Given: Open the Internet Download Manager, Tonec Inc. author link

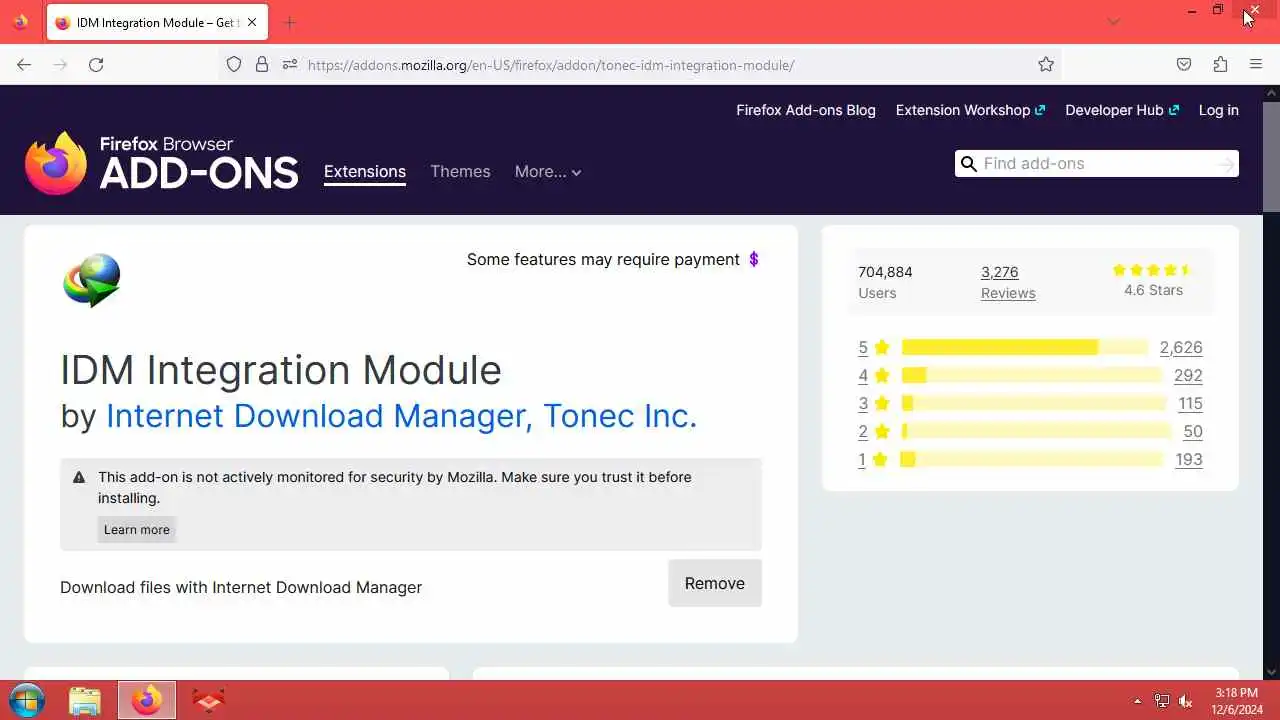Looking at the screenshot, I should (x=401, y=415).
